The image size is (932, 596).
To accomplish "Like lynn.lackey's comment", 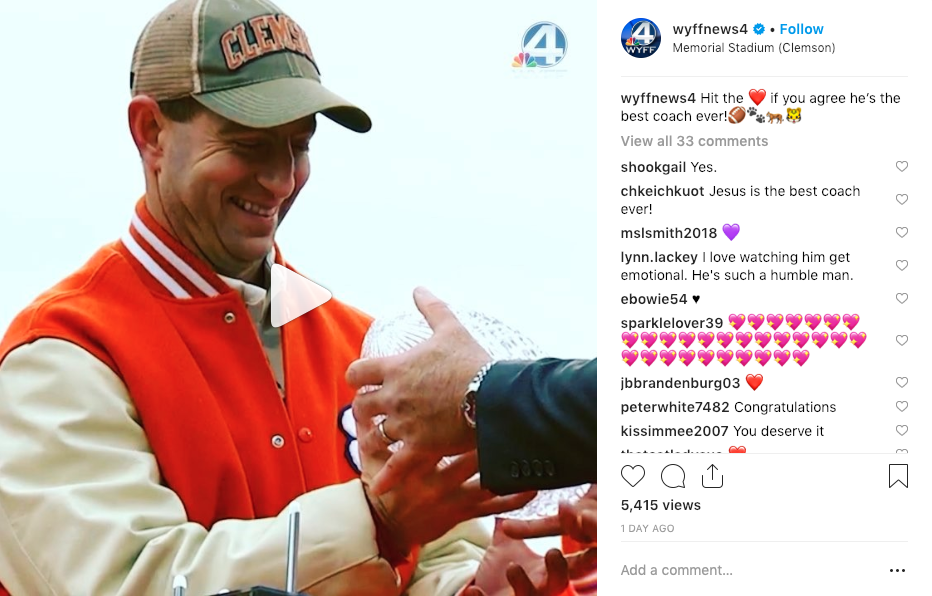I will [x=902, y=265].
